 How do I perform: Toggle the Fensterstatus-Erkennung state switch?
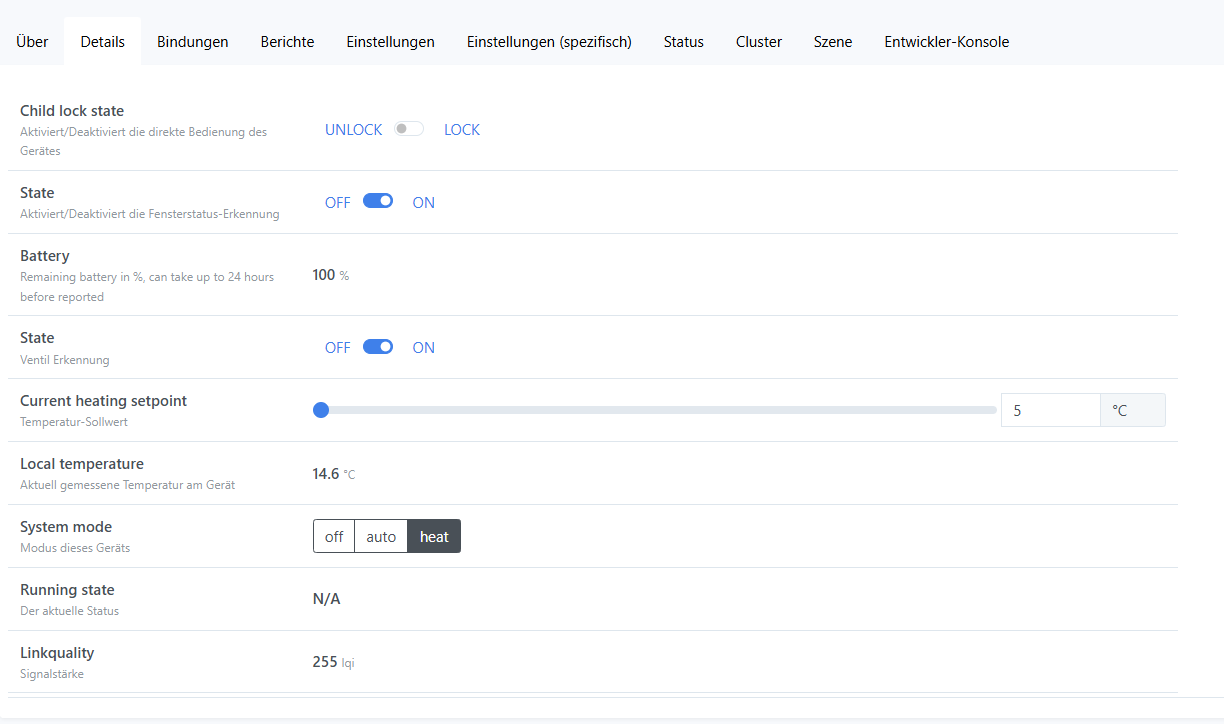point(378,201)
